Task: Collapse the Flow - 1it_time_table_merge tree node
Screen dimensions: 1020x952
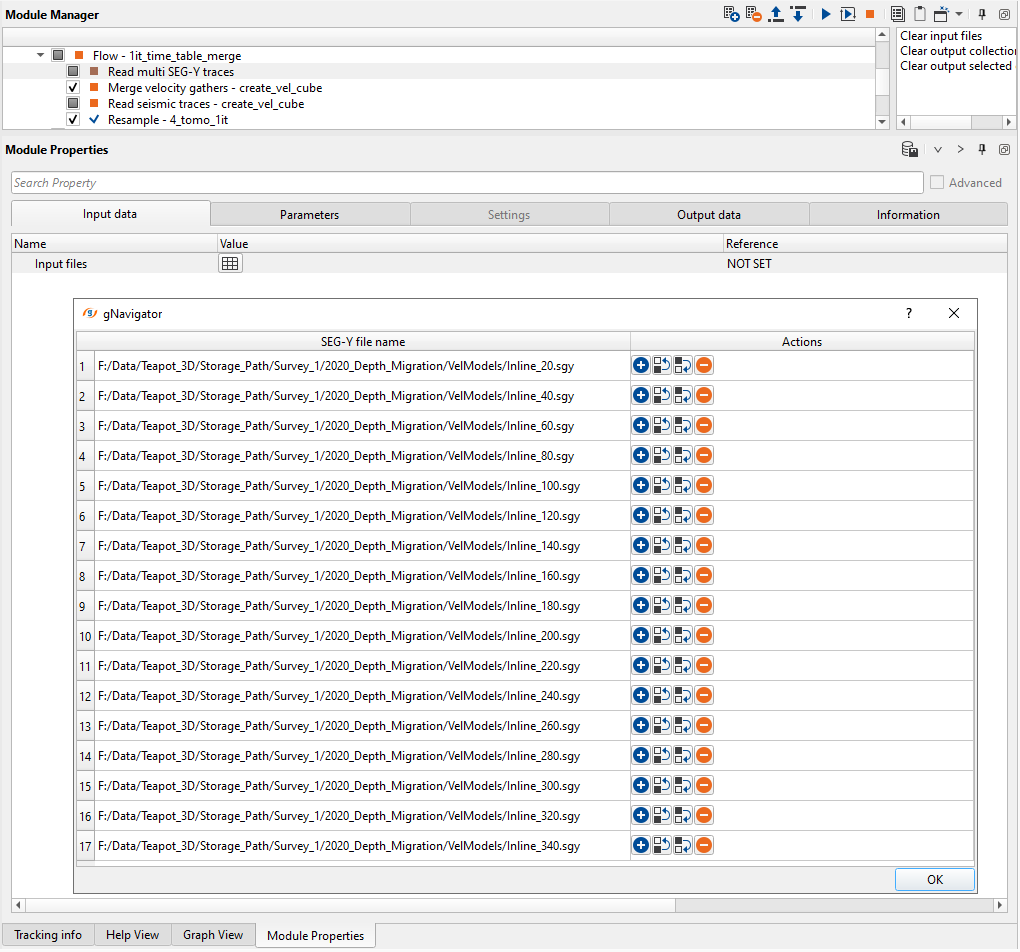Action: [x=40, y=56]
